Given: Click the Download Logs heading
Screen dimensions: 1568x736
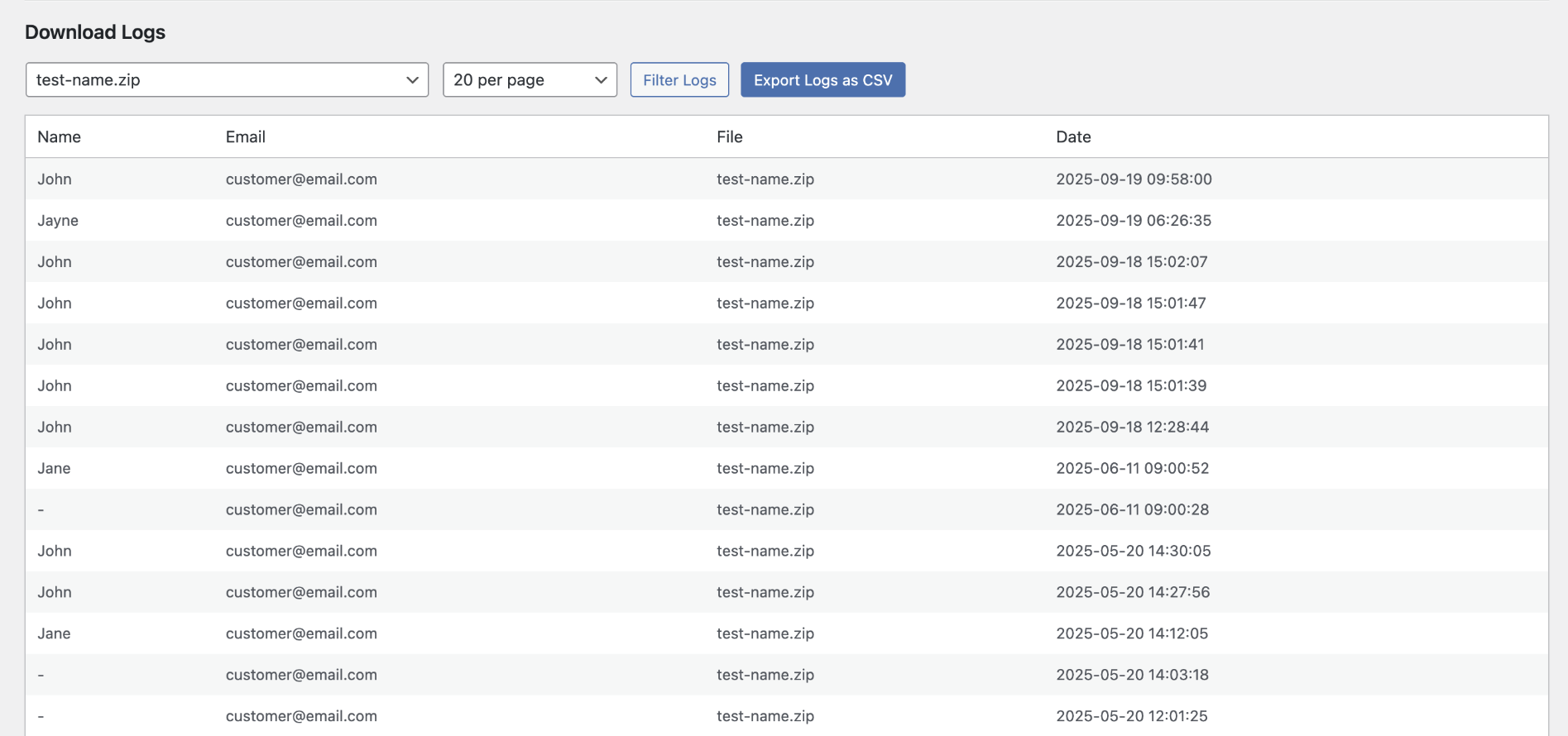Looking at the screenshot, I should (95, 32).
